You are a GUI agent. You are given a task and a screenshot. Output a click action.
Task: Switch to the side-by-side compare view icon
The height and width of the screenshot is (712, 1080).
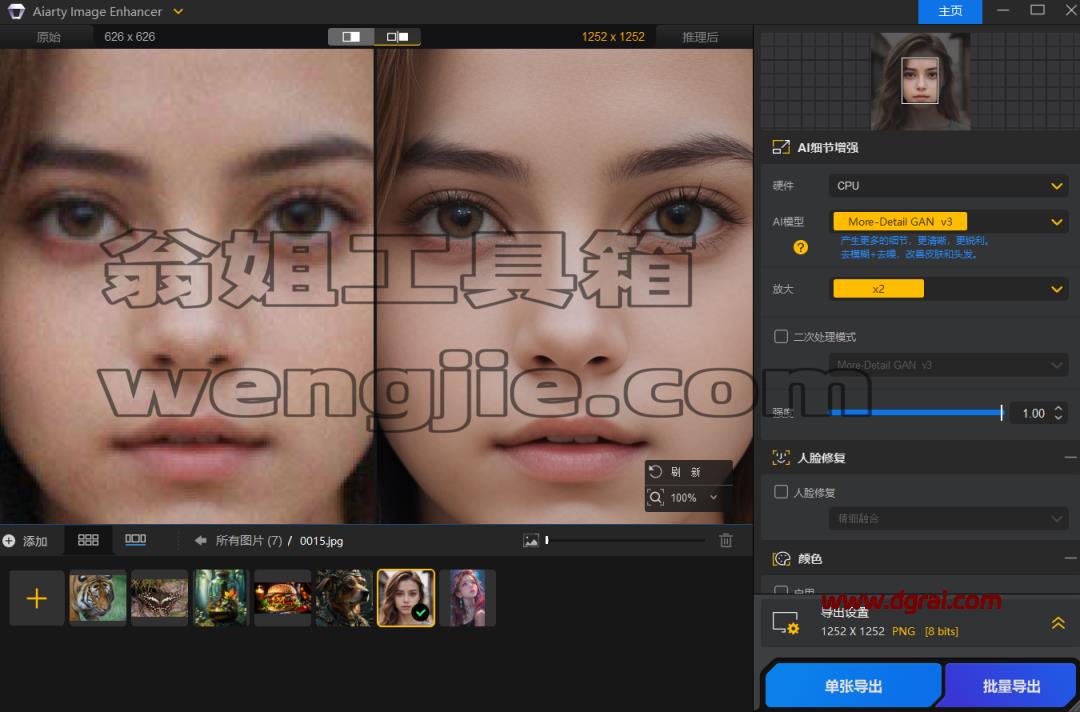click(x=397, y=36)
